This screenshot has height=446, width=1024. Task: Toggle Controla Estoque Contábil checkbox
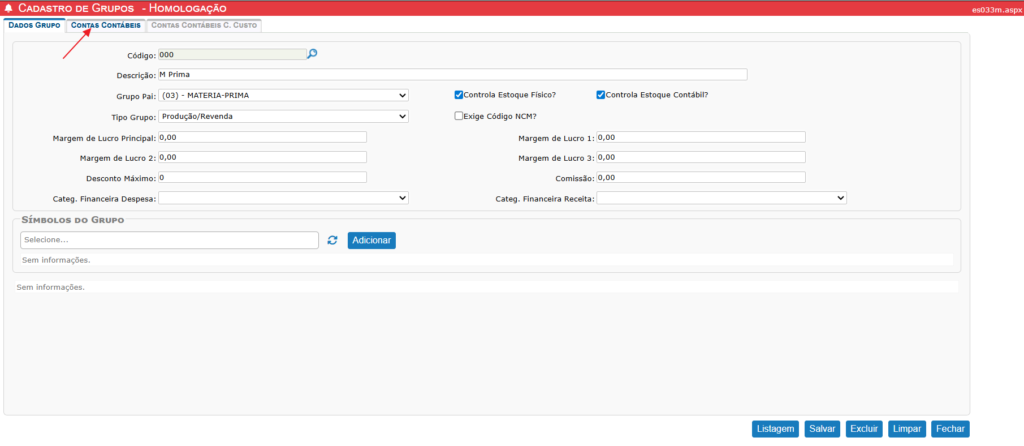[601, 95]
